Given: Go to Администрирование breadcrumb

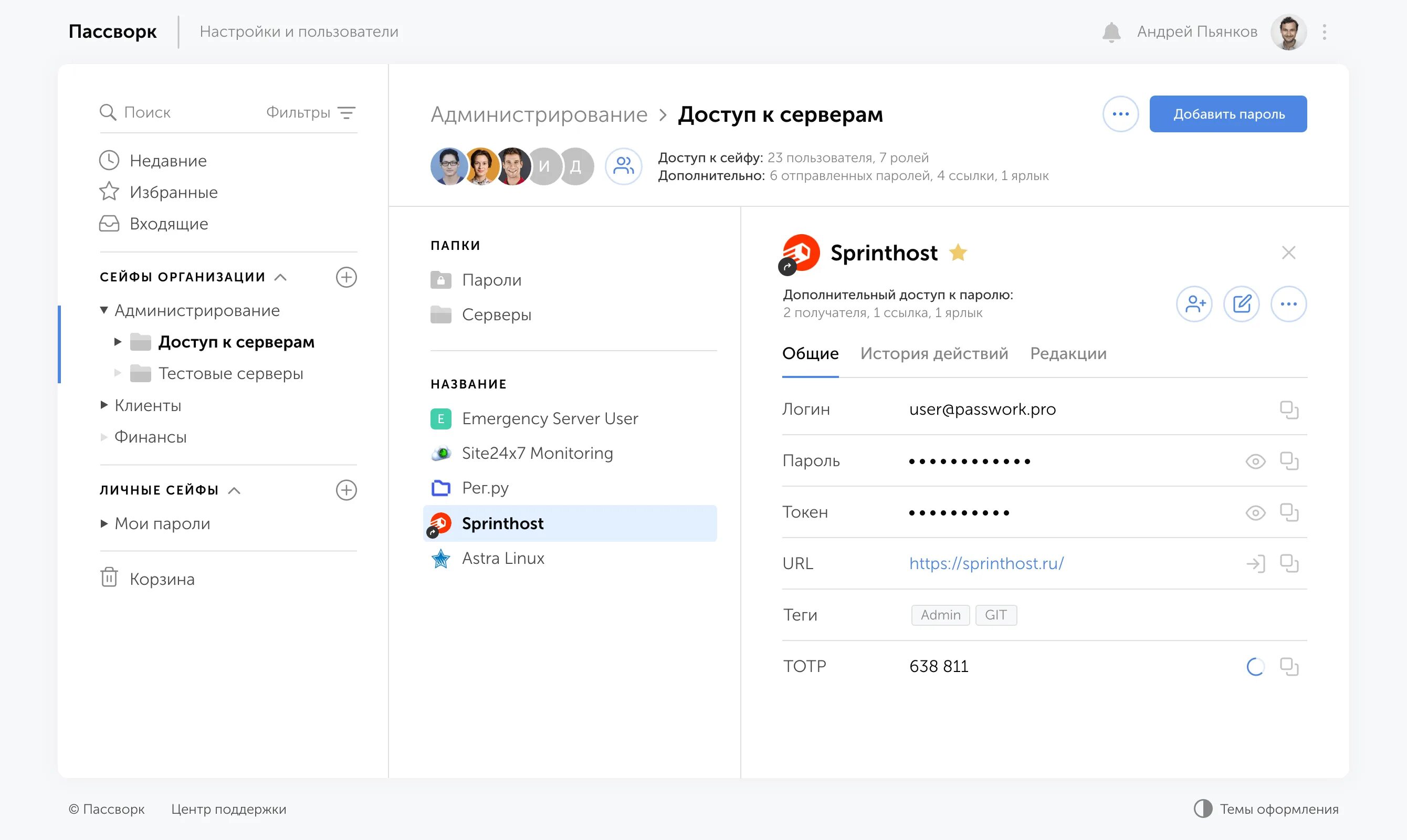Looking at the screenshot, I should point(538,114).
